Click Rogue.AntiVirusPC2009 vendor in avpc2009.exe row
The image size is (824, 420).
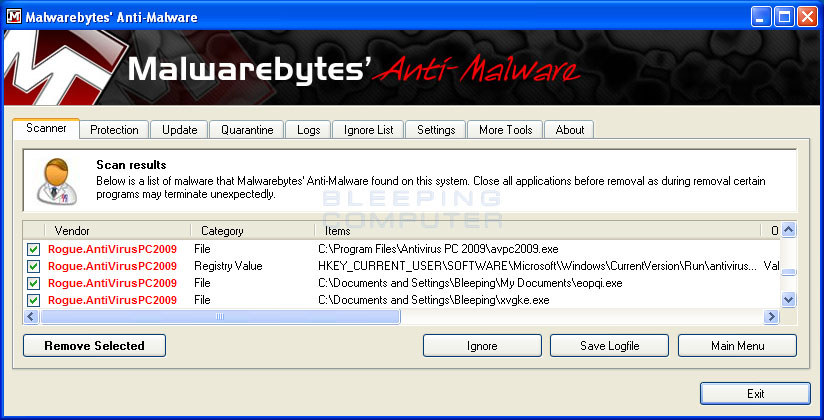(112, 249)
